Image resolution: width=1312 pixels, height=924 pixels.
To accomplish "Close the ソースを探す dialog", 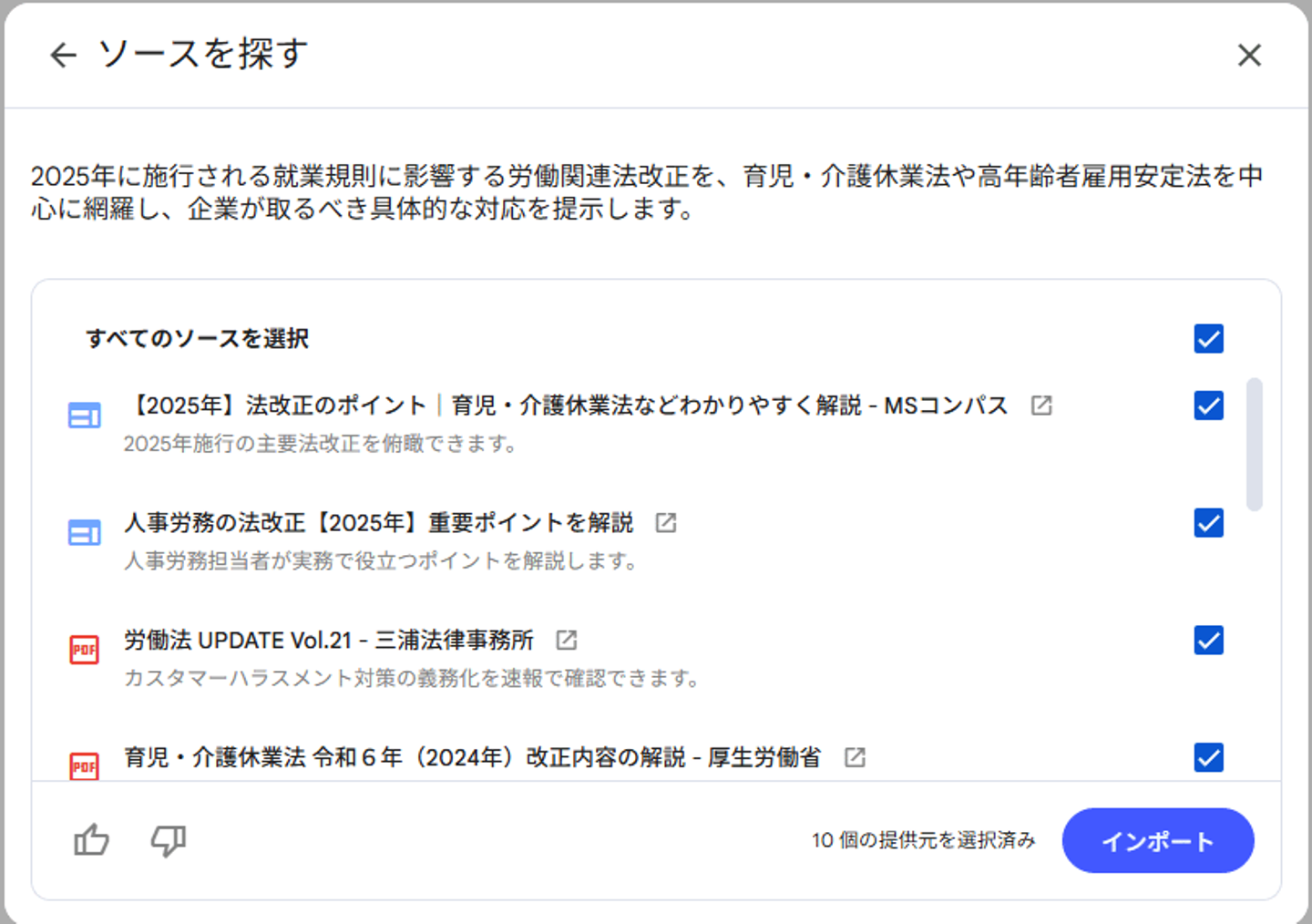I will click(1249, 55).
